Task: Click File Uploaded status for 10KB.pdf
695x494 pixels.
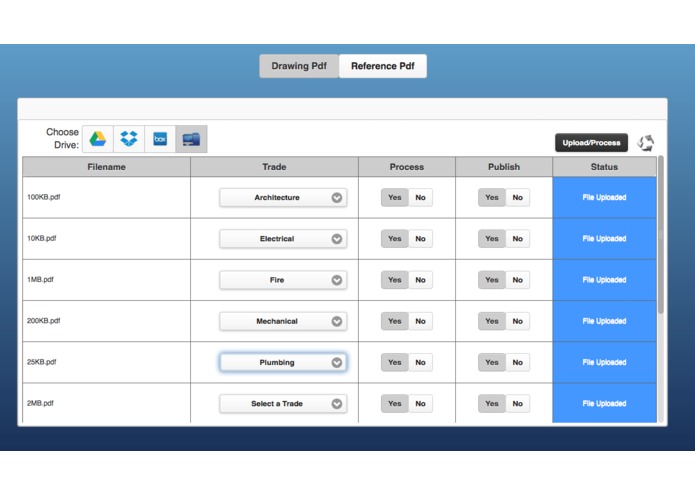Action: click(605, 239)
